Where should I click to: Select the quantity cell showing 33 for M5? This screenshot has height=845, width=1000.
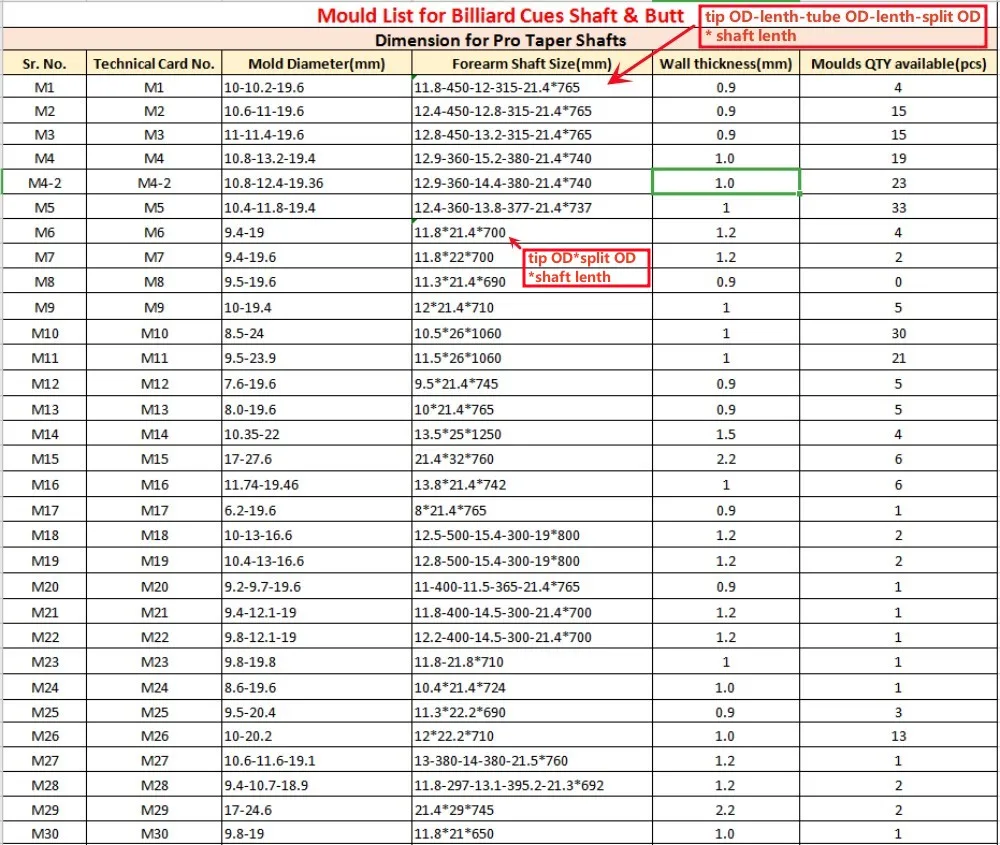pyautogui.click(x=897, y=207)
